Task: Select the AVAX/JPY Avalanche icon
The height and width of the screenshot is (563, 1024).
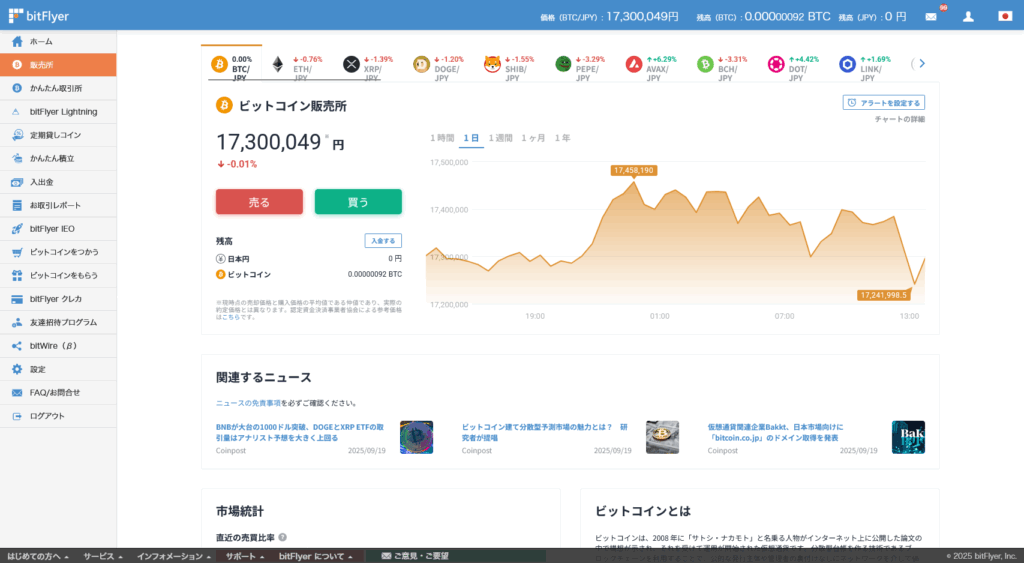Action: coord(633,65)
